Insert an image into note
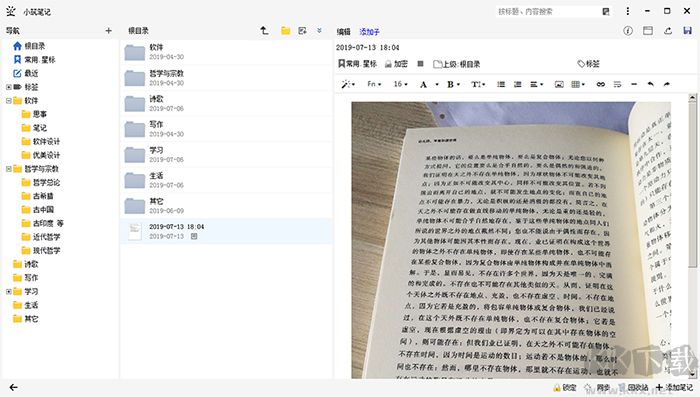700x397 pixels. (x=559, y=84)
